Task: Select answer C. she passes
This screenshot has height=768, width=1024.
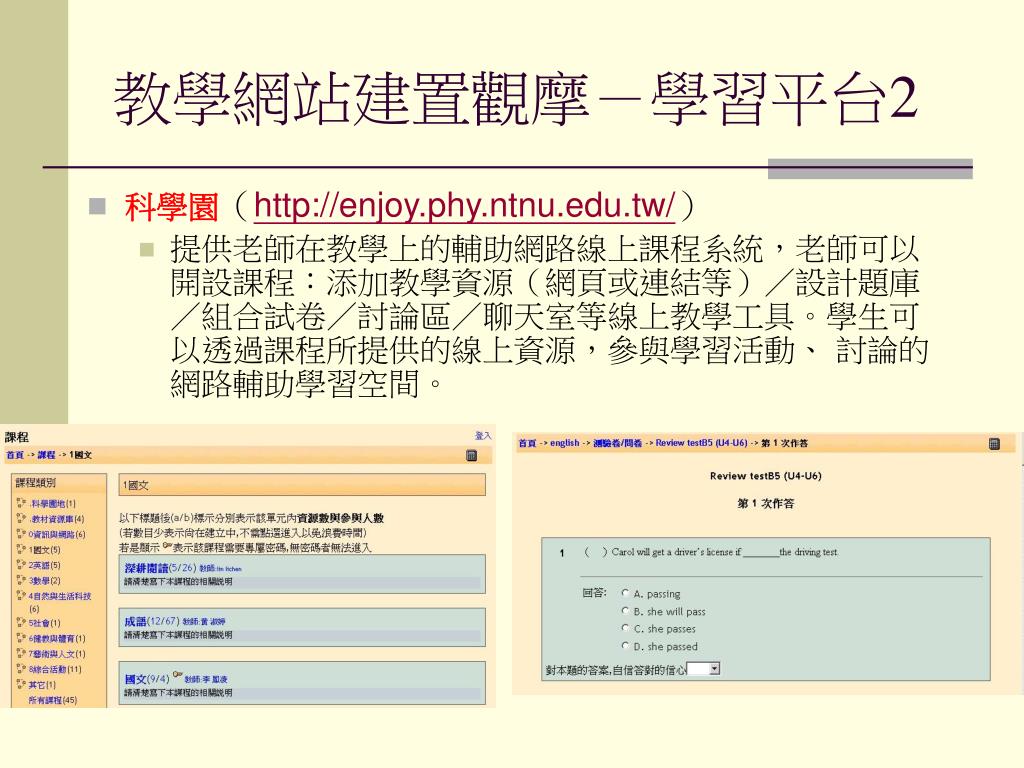Action: 626,628
